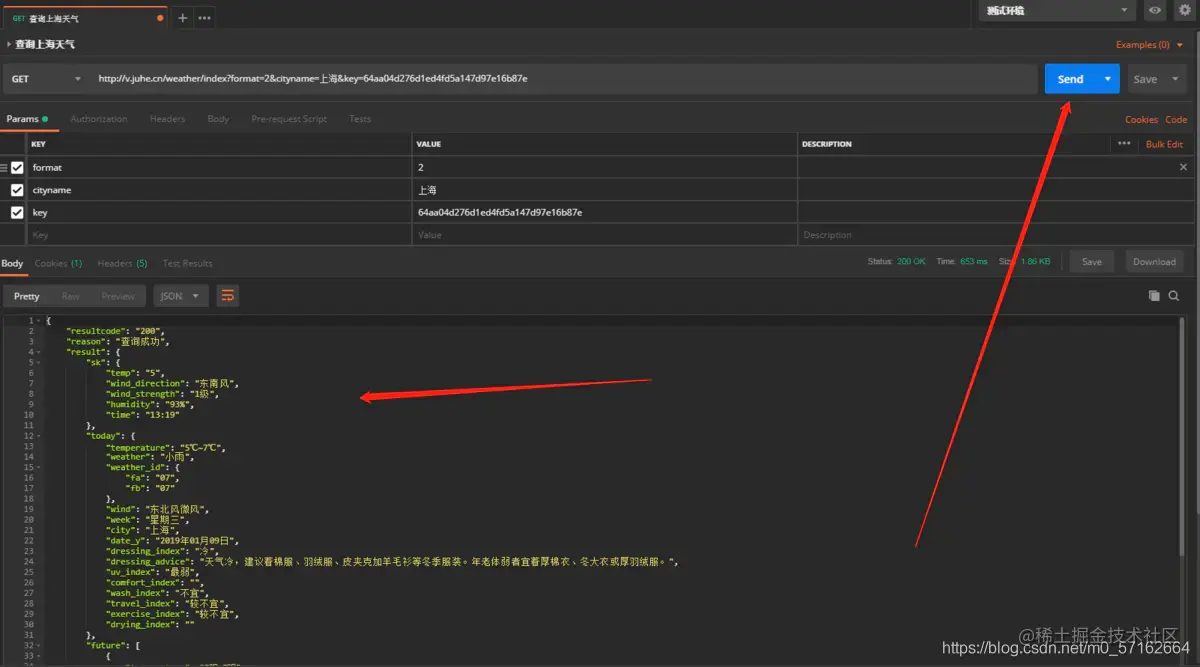This screenshot has width=1200, height=667.
Task: Open the Code link
Action: (x=1176, y=119)
